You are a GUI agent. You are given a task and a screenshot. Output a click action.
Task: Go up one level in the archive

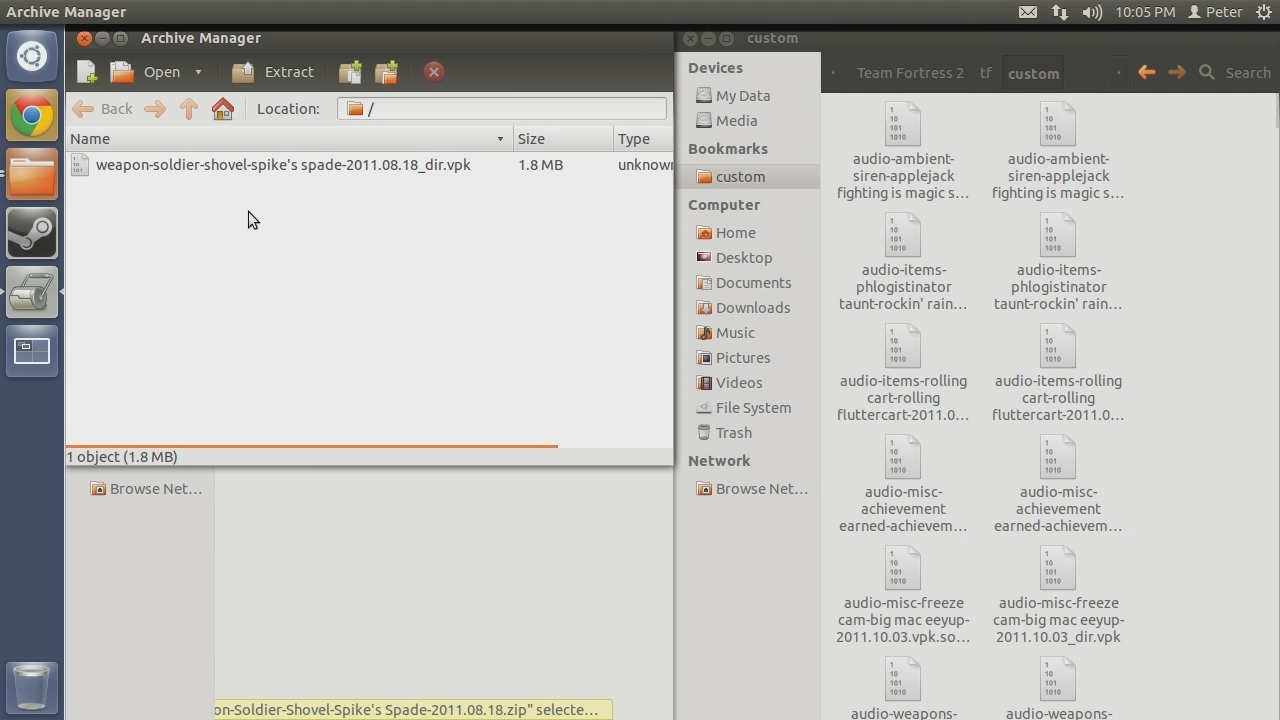188,109
